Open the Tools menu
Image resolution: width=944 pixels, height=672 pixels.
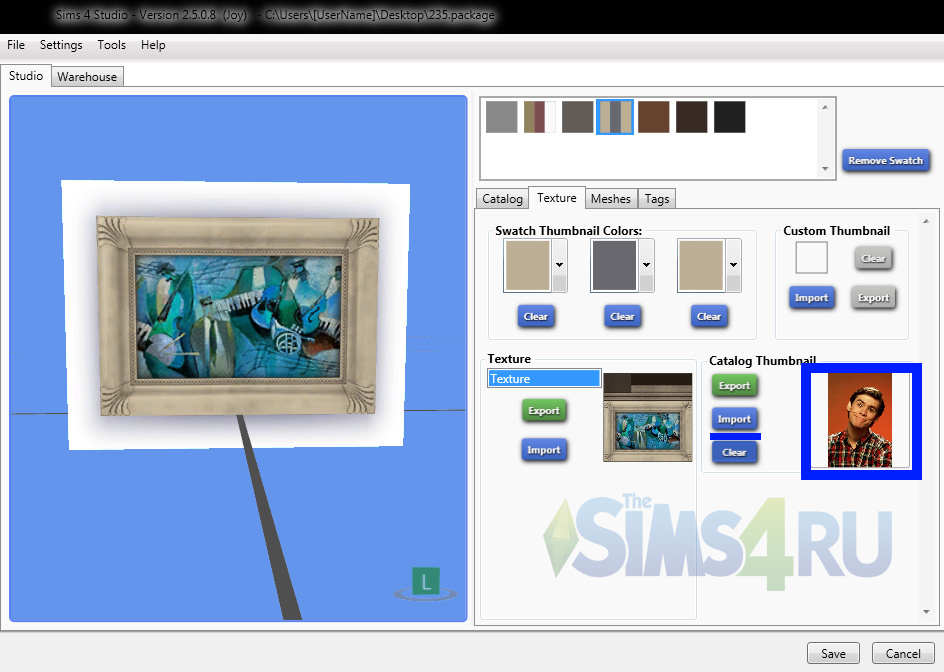click(x=112, y=45)
